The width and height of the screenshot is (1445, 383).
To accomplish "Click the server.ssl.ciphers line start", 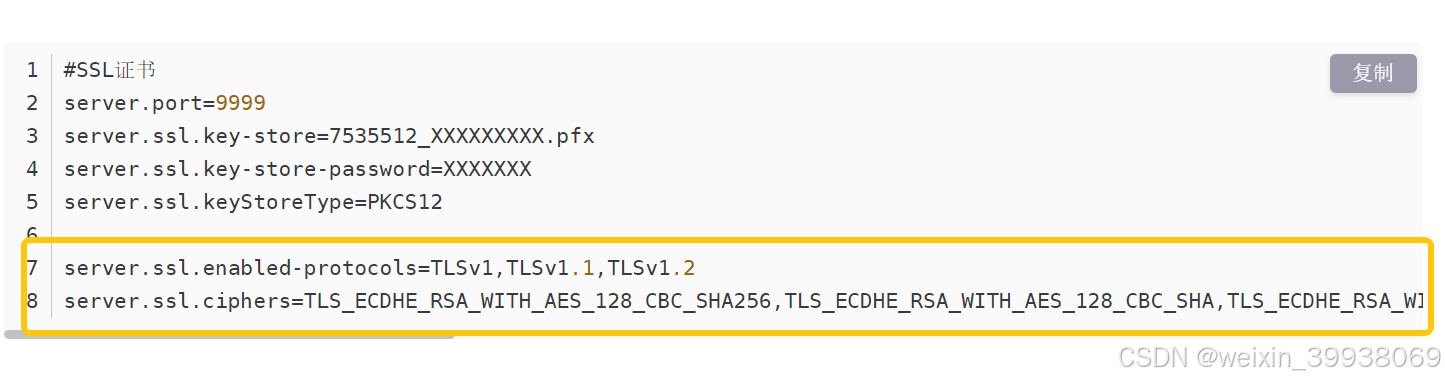I will 178,301.
